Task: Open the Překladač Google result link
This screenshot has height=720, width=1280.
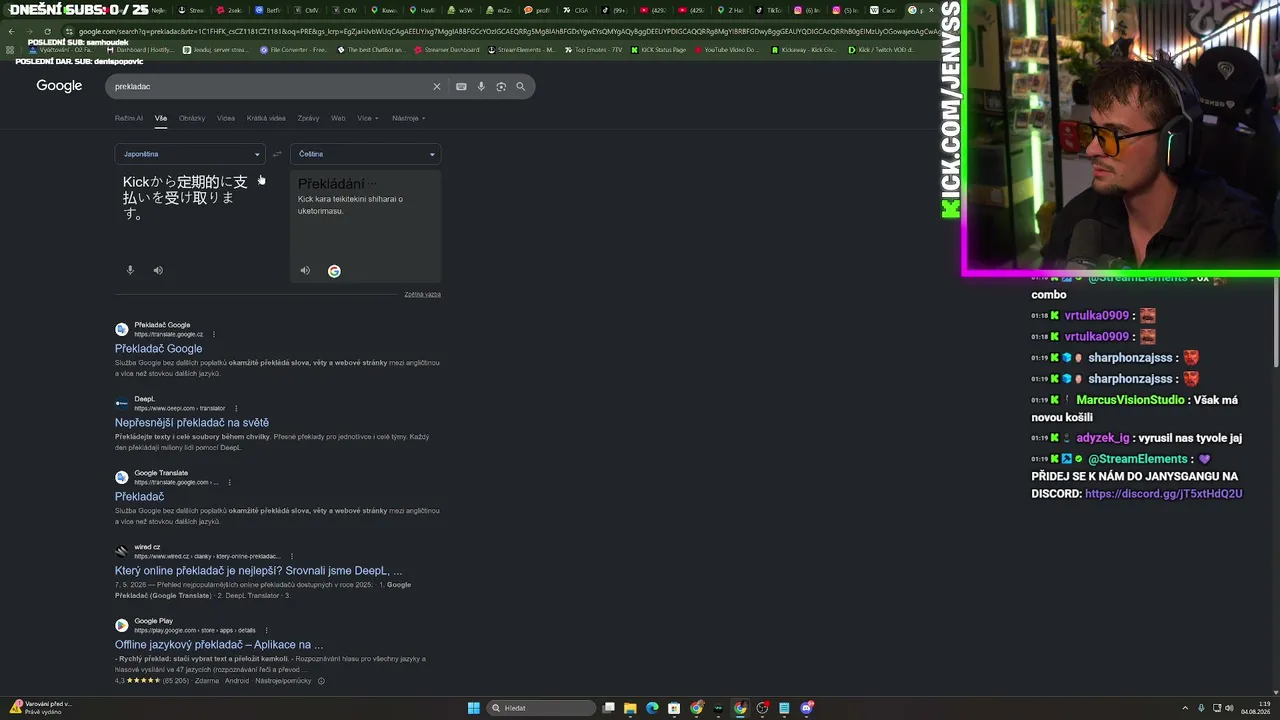Action: (158, 349)
